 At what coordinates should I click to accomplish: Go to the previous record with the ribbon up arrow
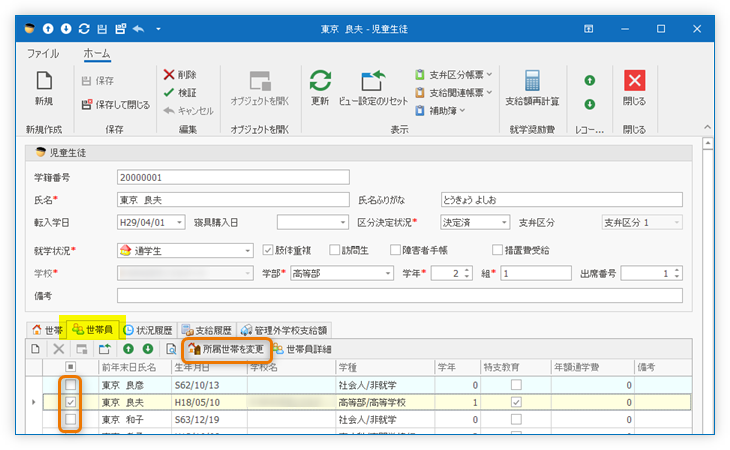589,81
